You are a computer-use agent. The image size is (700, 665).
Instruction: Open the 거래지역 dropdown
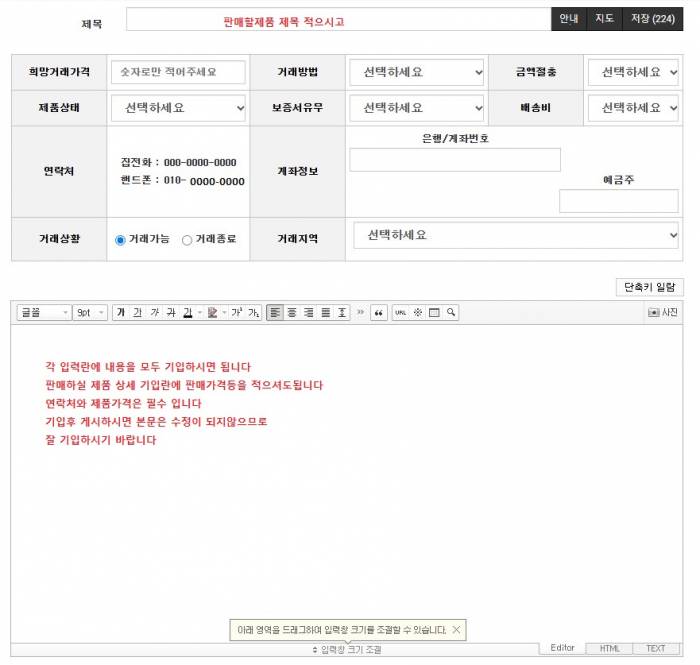pyautogui.click(x=516, y=235)
